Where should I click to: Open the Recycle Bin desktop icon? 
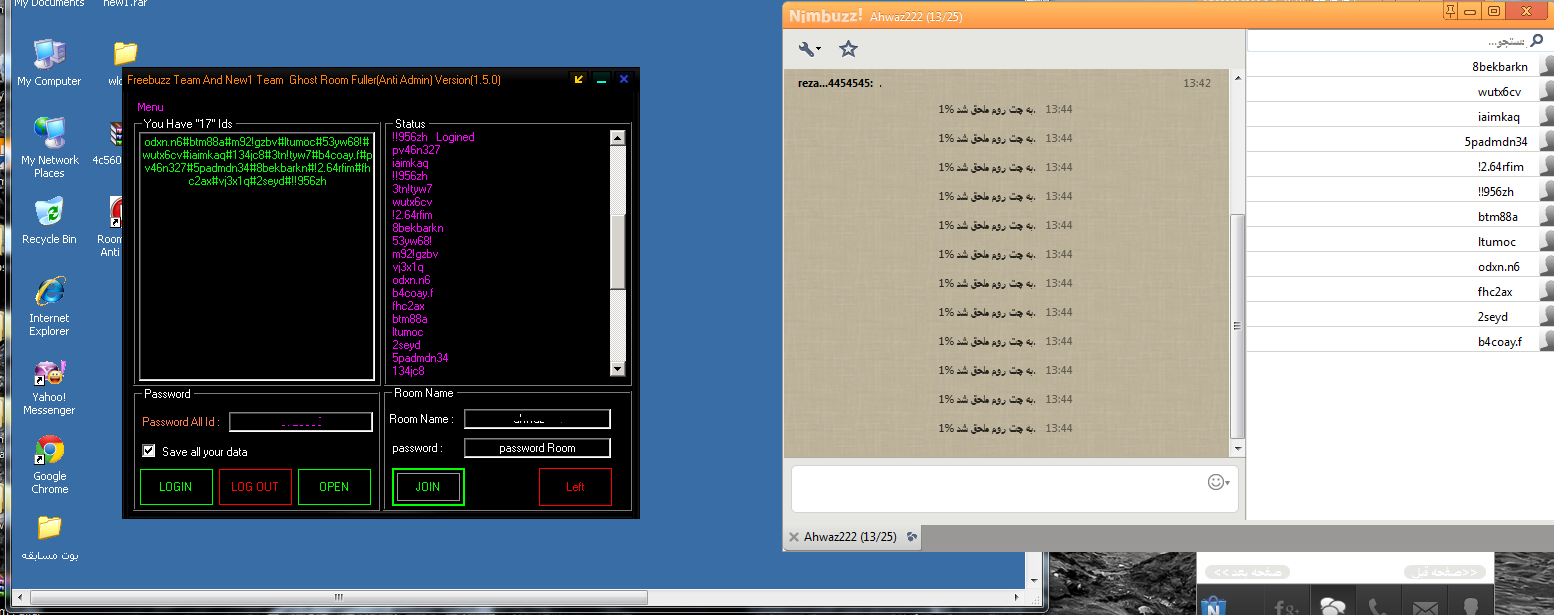pos(49,221)
